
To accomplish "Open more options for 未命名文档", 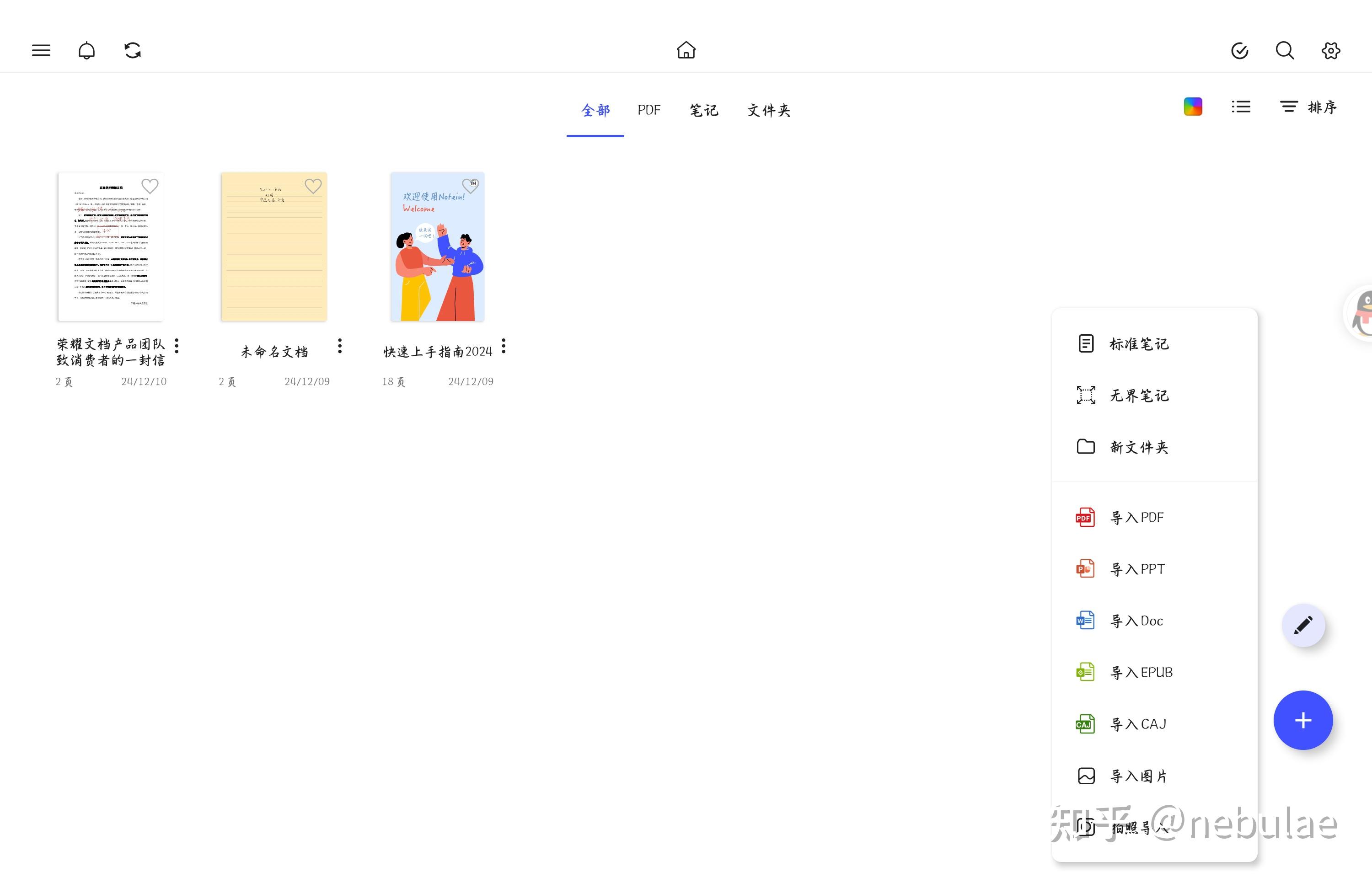I will [x=340, y=346].
